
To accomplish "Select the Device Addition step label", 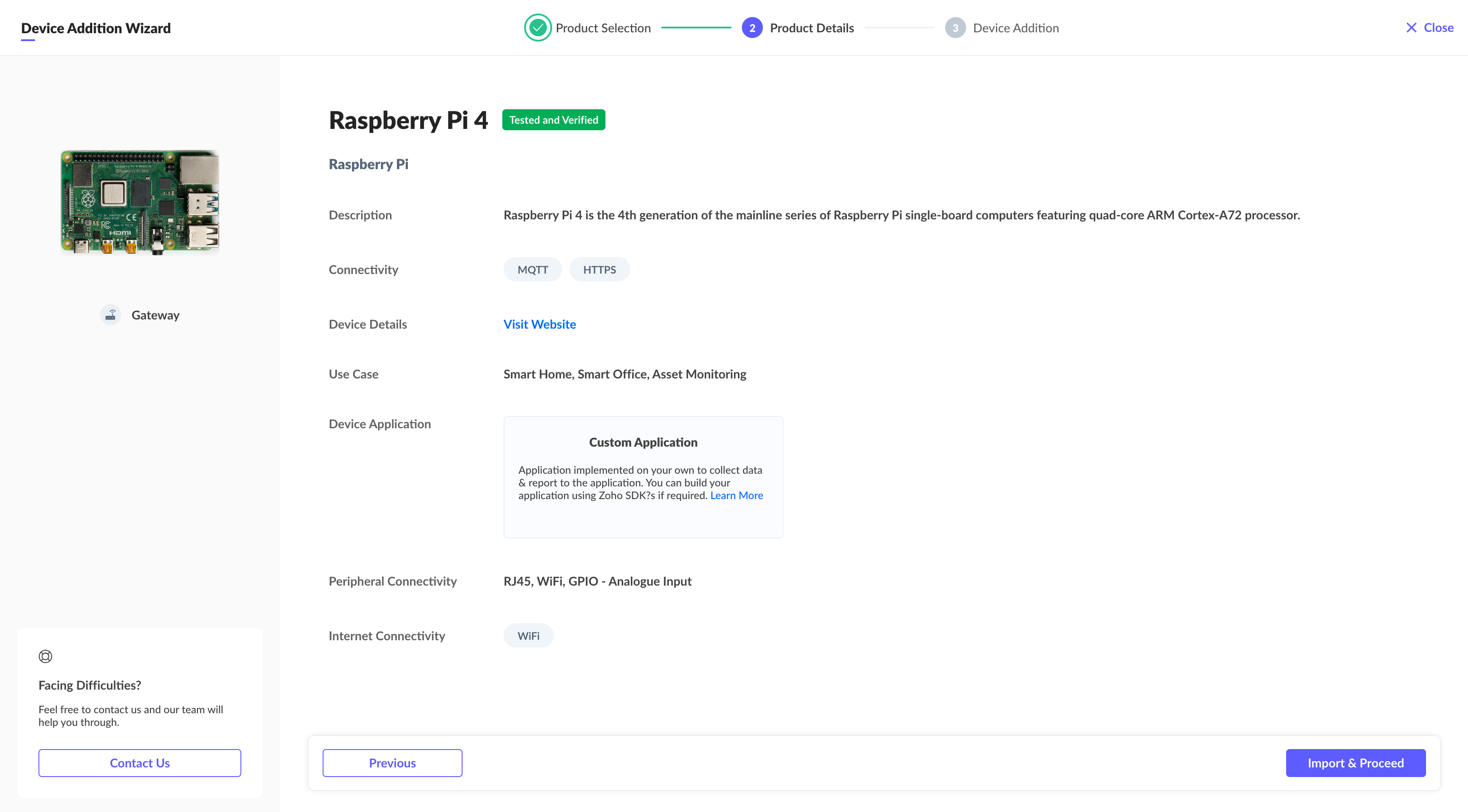I will (1016, 28).
